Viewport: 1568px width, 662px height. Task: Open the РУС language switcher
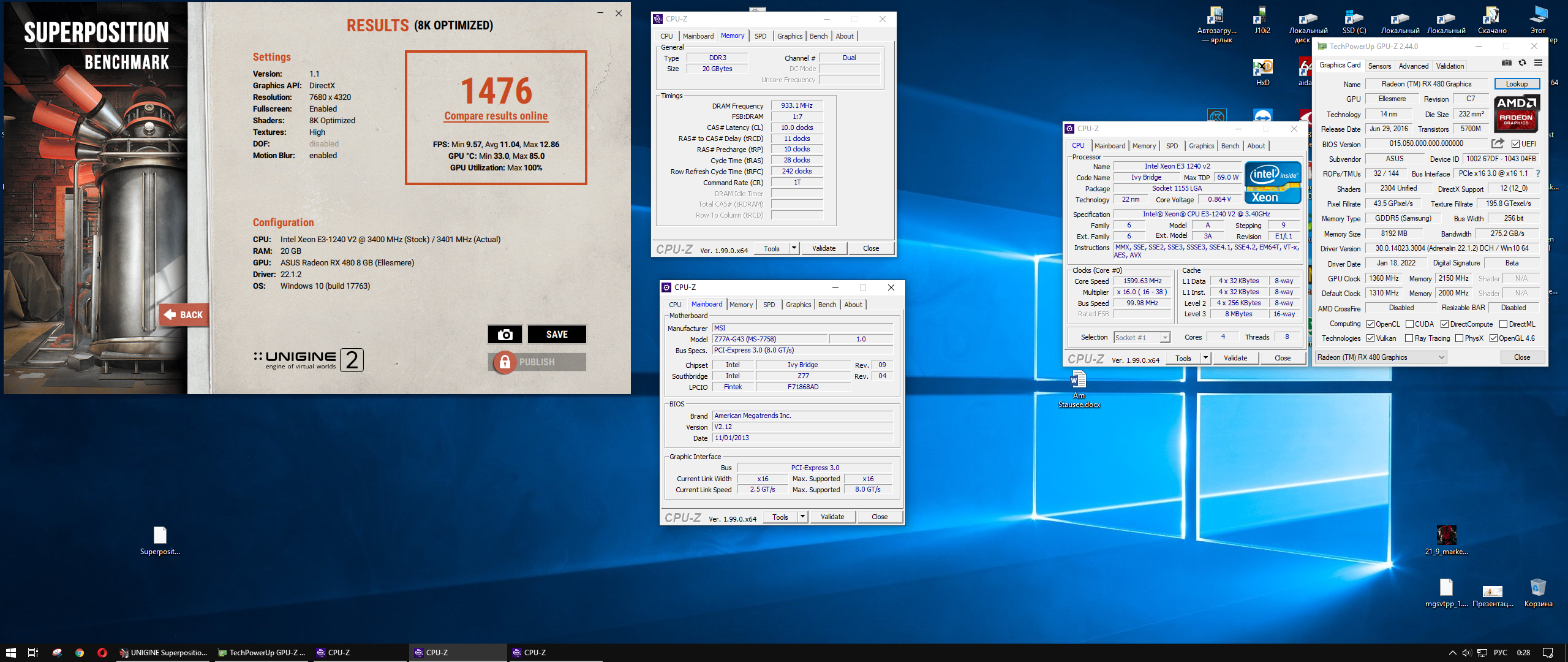[x=1501, y=653]
